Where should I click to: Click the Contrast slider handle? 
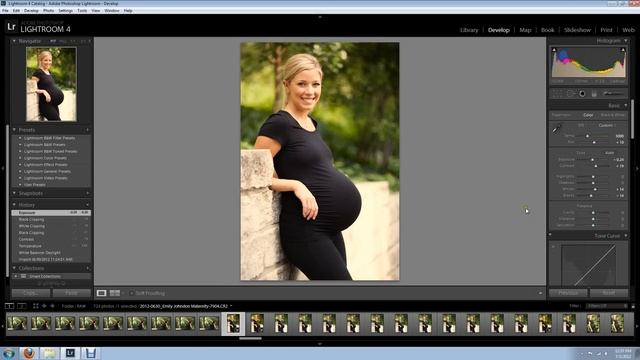click(x=596, y=166)
